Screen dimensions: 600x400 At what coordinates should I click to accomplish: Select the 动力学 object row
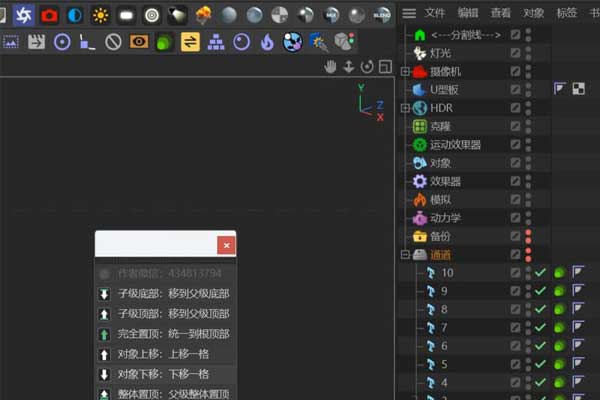[x=445, y=218]
